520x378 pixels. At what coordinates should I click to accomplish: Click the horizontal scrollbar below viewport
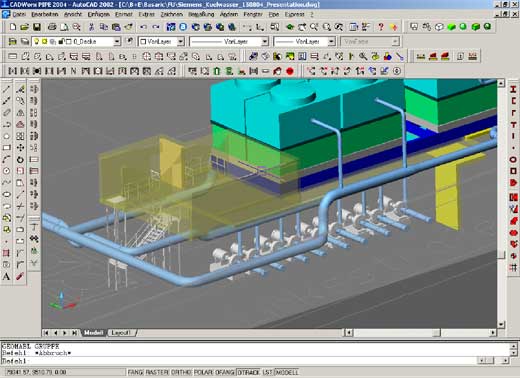[420, 333]
